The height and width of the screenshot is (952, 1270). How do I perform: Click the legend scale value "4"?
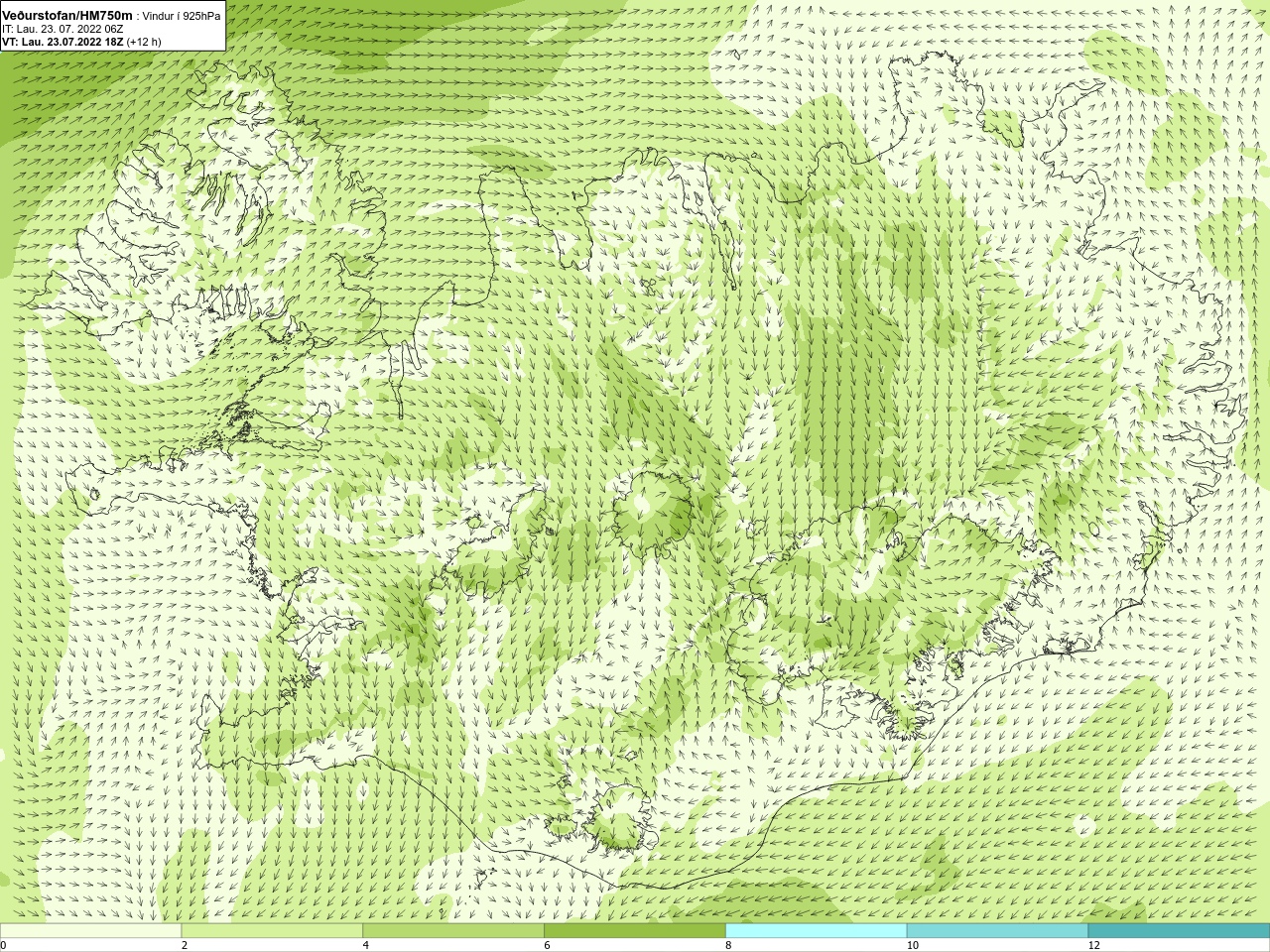click(x=366, y=945)
